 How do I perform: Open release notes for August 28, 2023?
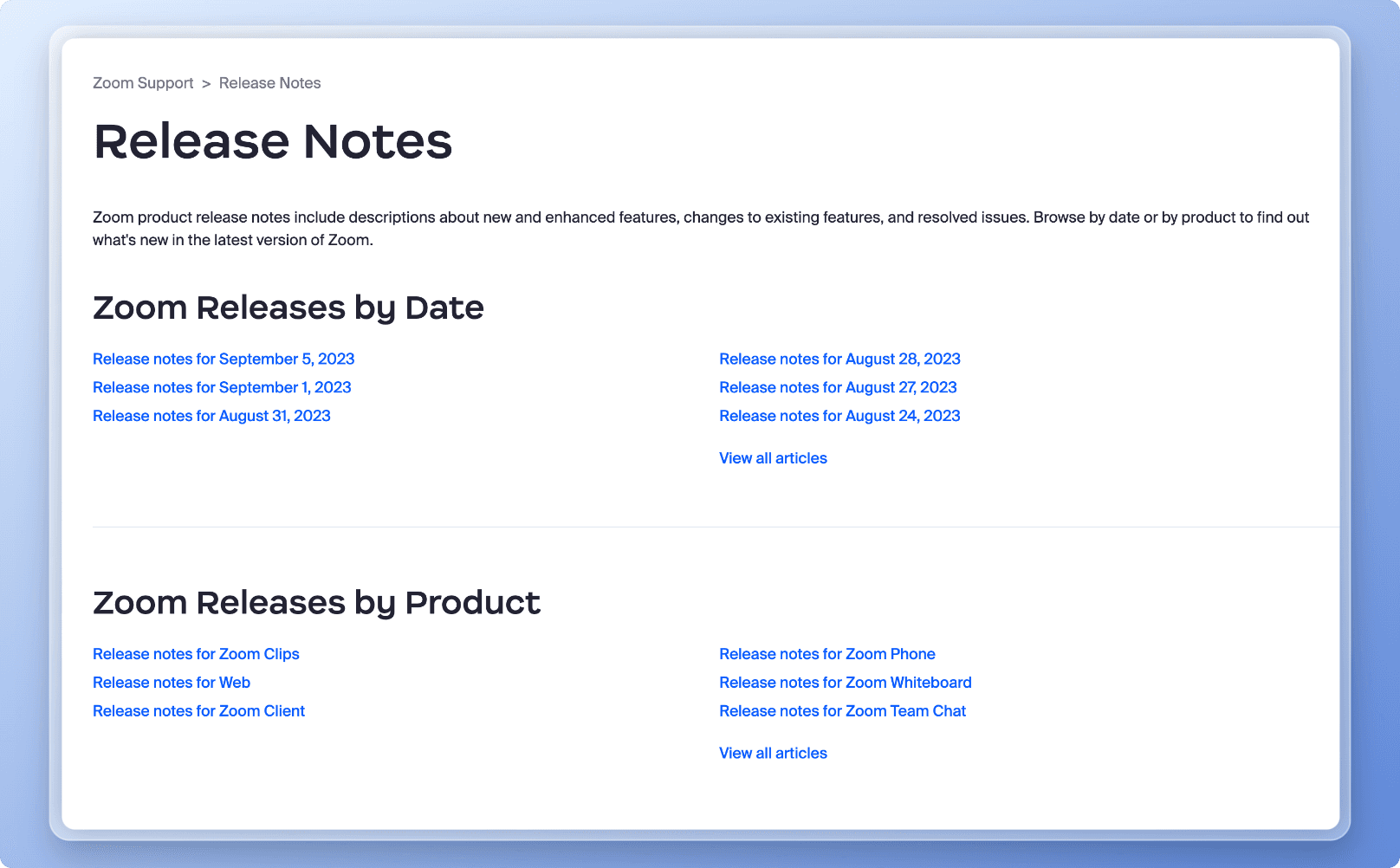839,359
